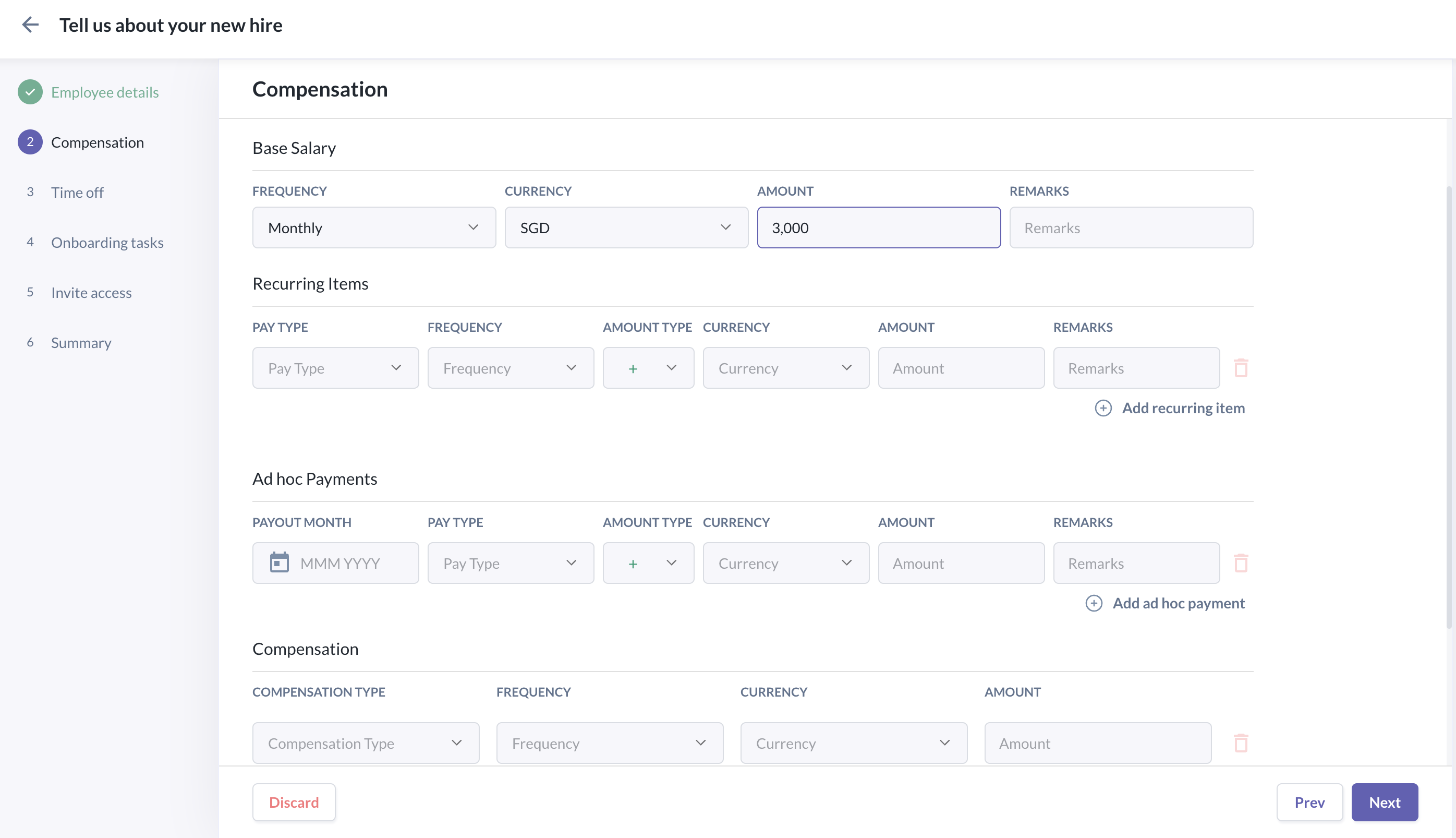Expand Compensation Type dropdown
This screenshot has height=838, width=1456.
click(x=366, y=743)
